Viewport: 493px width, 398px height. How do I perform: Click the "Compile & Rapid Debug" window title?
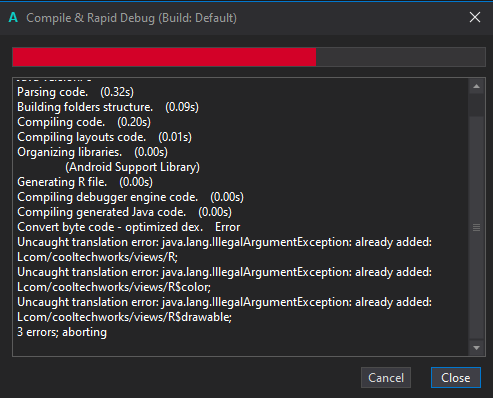(x=131, y=18)
